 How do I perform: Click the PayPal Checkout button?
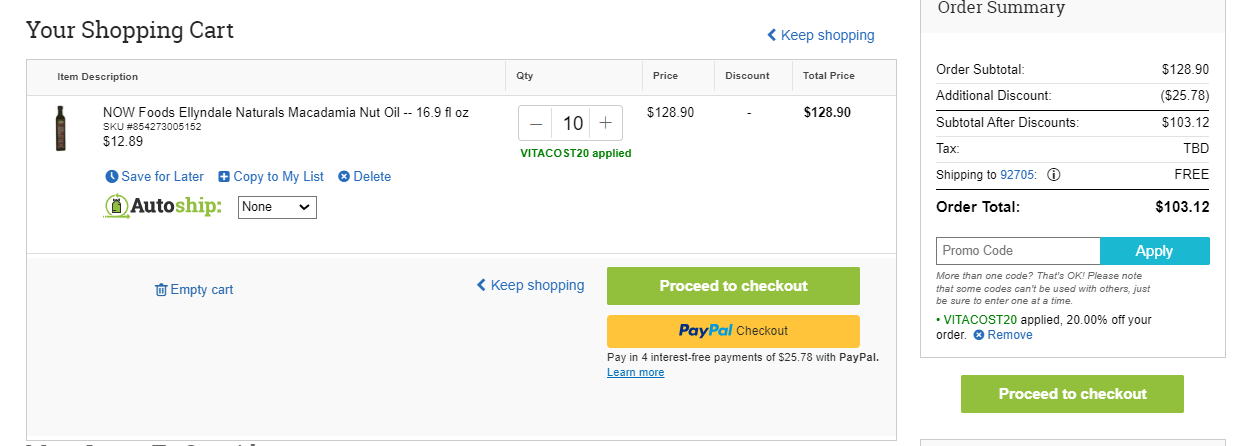click(x=733, y=331)
